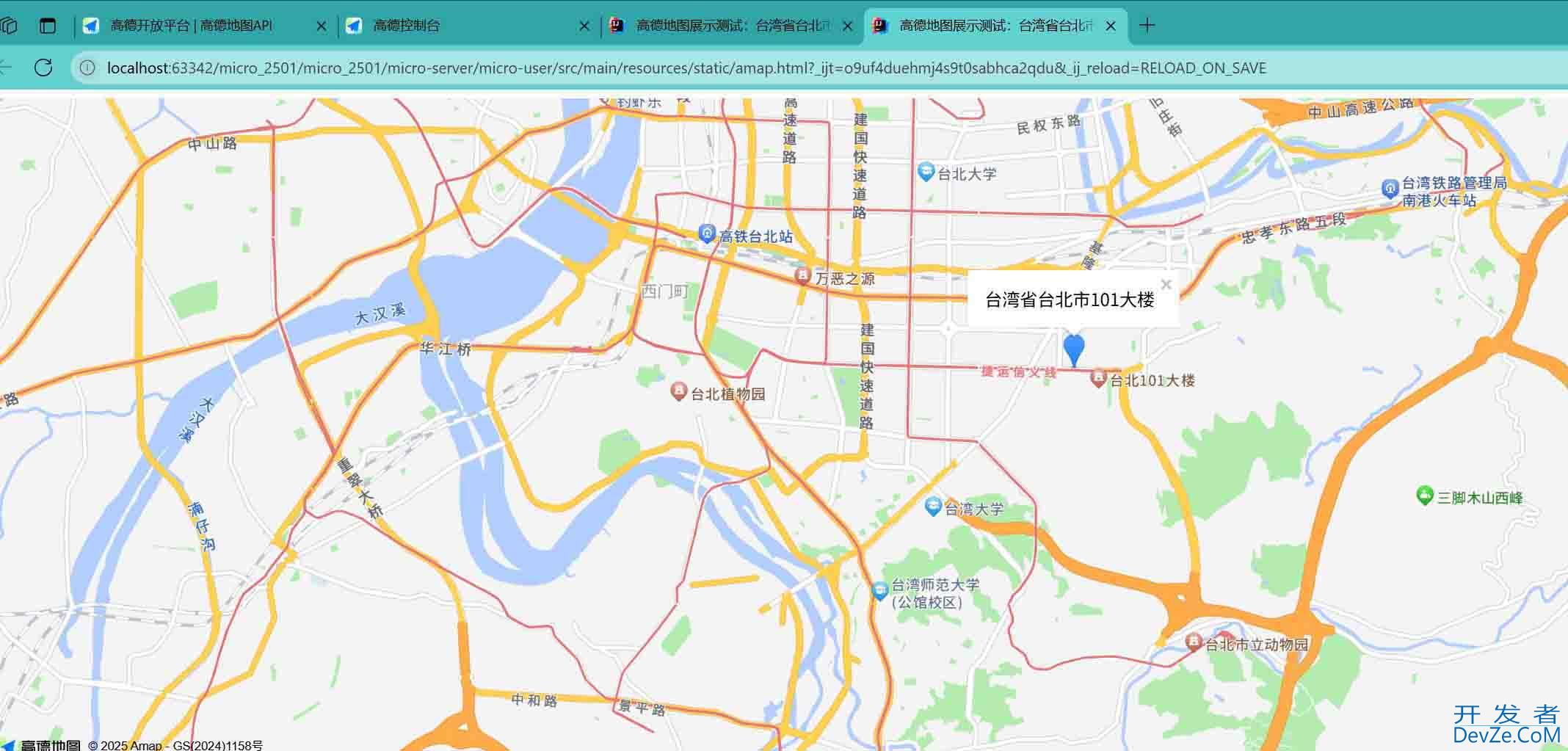Click the 中山路 road label
This screenshot has width=1568, height=751.
point(212,143)
